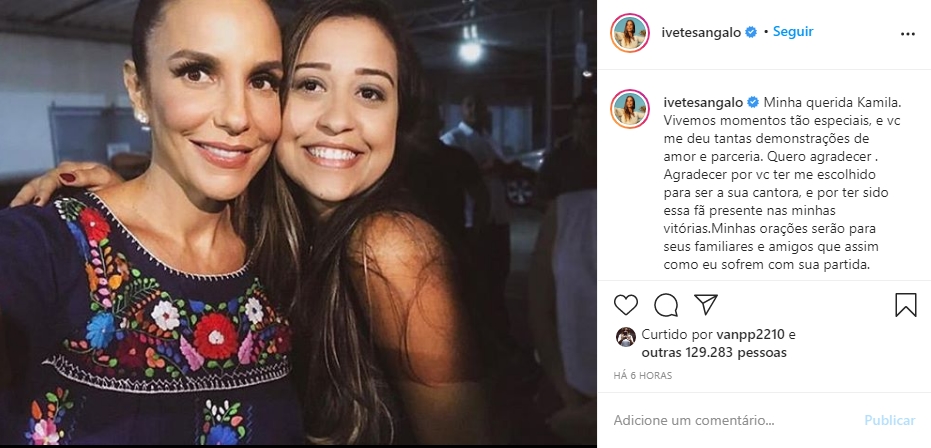Click the verified badge in post header
The image size is (931, 448).
(750, 32)
